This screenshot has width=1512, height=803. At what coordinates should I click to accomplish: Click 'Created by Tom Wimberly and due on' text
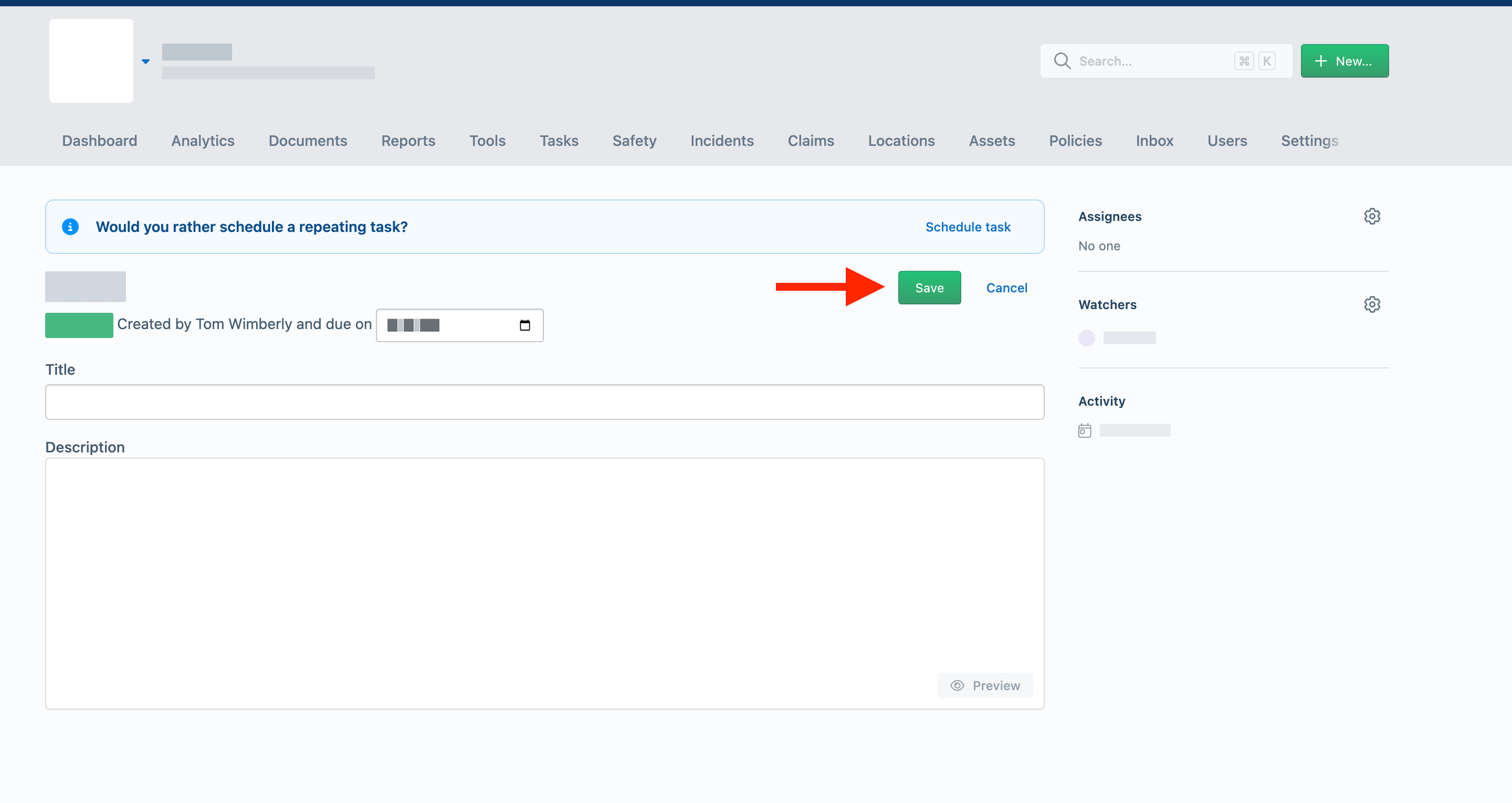(244, 324)
